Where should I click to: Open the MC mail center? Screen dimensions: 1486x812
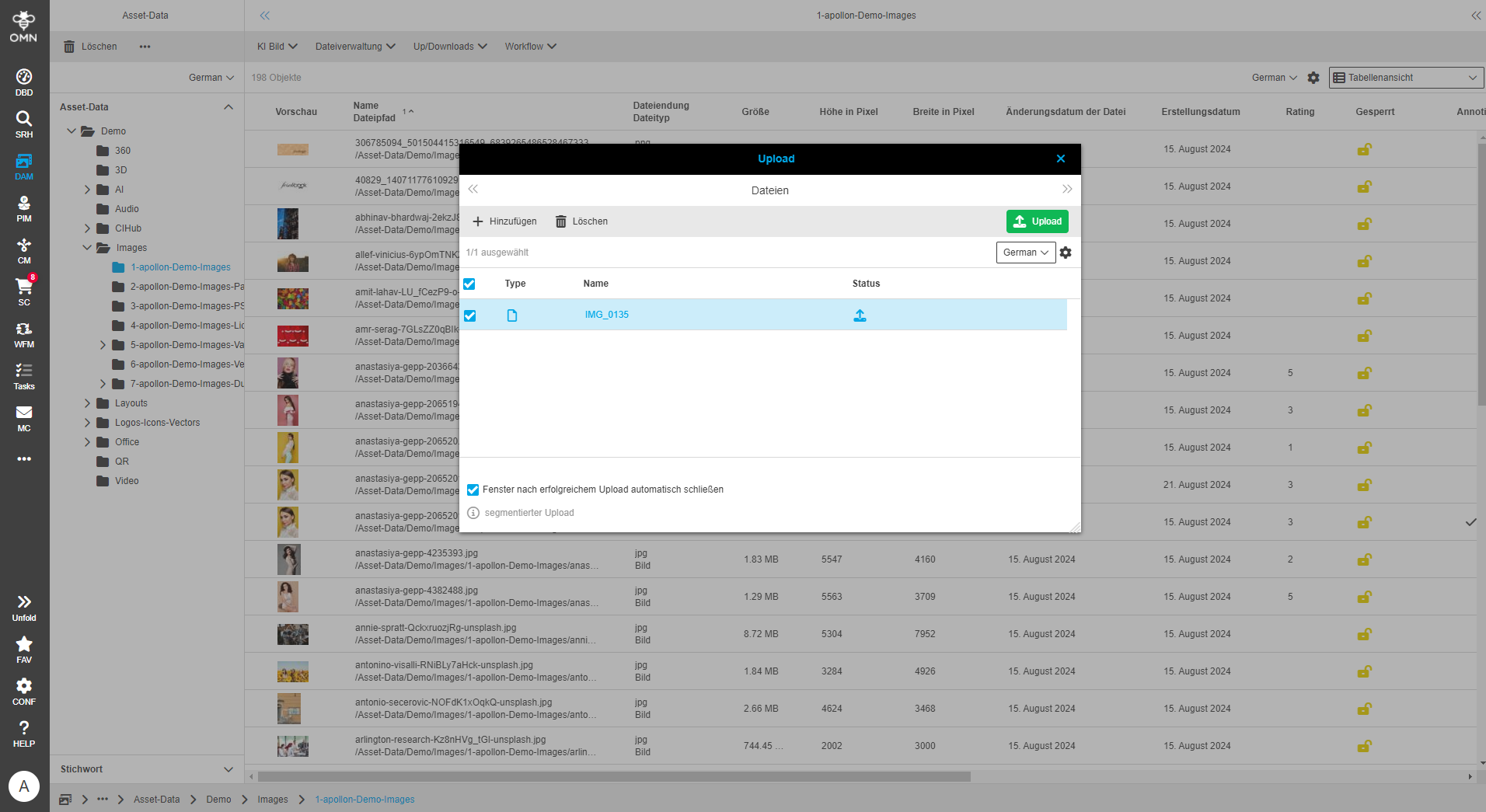click(24, 418)
